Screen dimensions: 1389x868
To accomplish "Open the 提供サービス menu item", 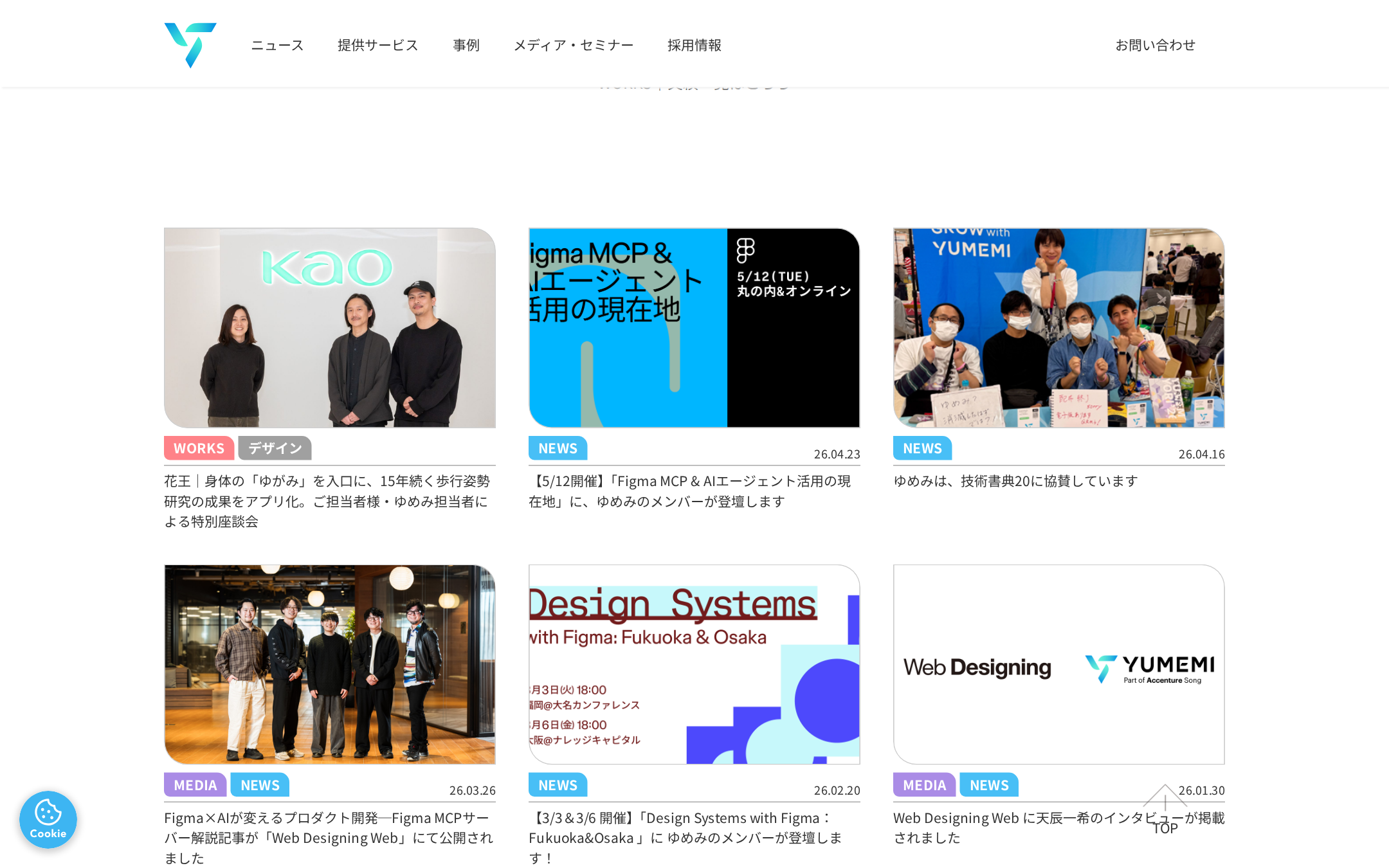I will point(378,45).
